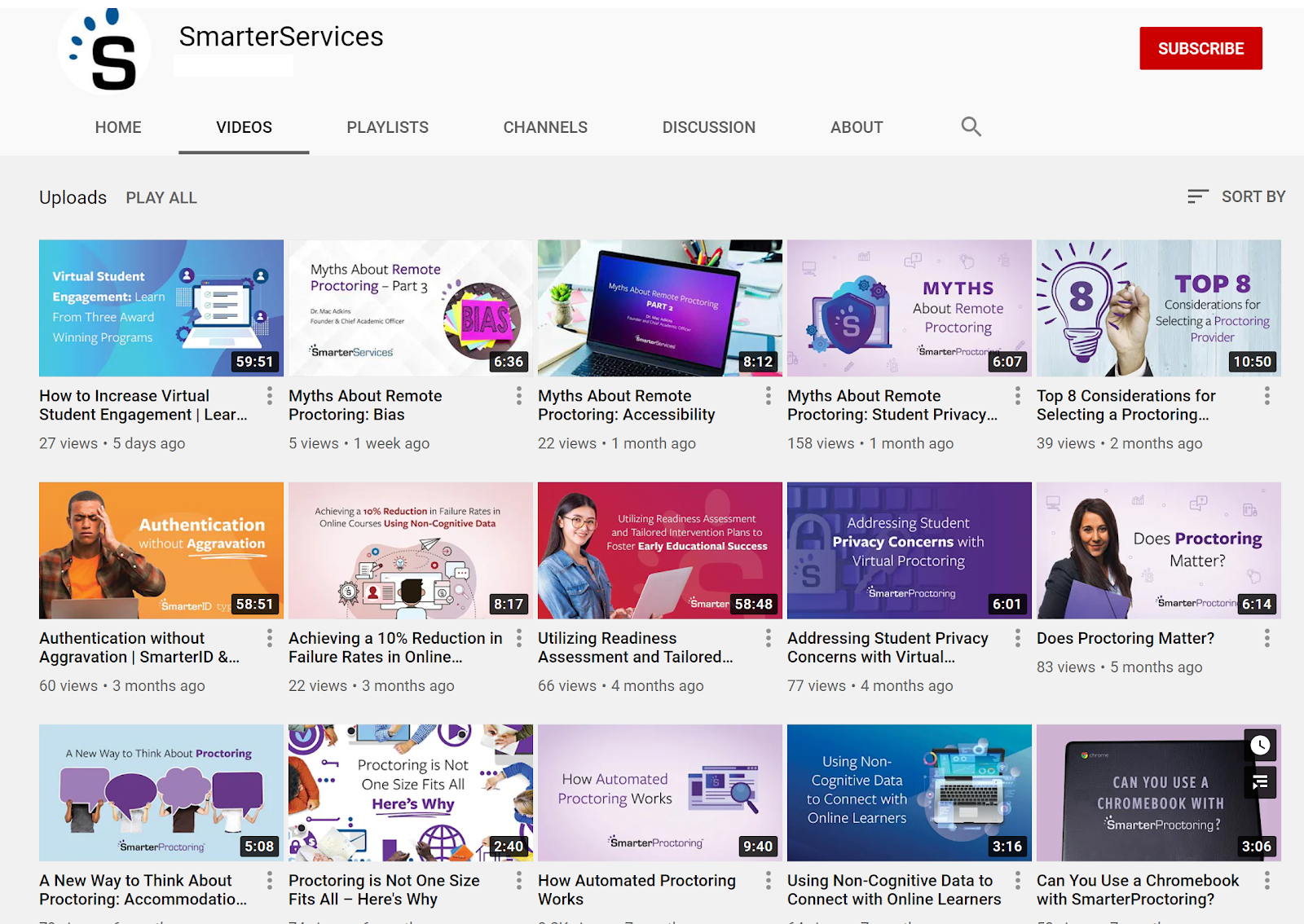Open three-dot menu for Proctoring is Not One Size Fits All

pyautogui.click(x=519, y=881)
